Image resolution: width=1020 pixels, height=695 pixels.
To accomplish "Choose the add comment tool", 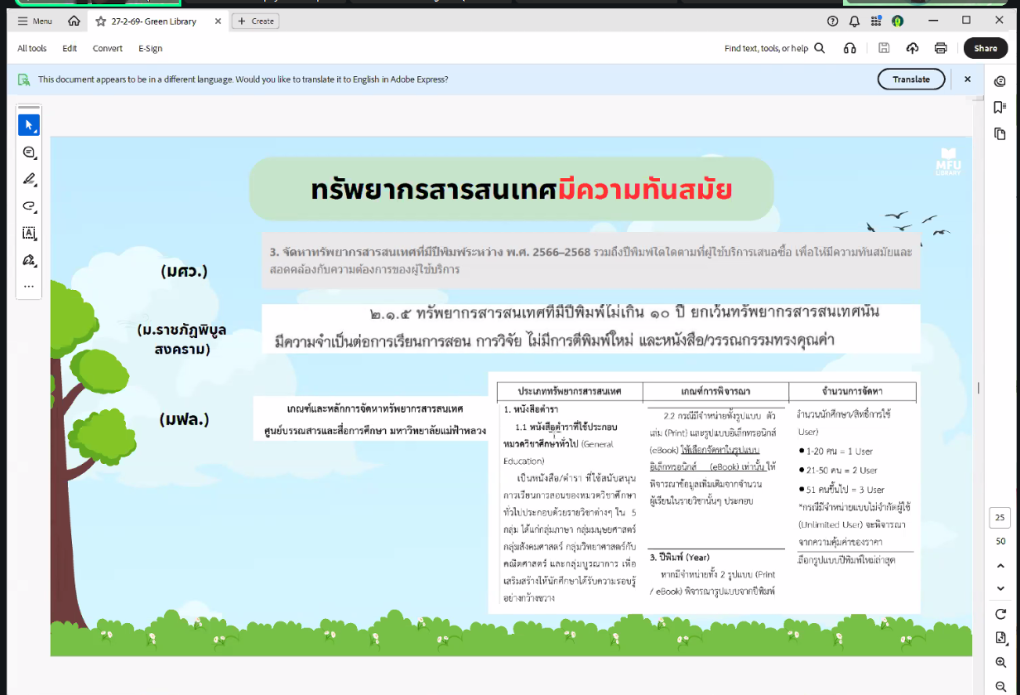I will click(x=29, y=152).
